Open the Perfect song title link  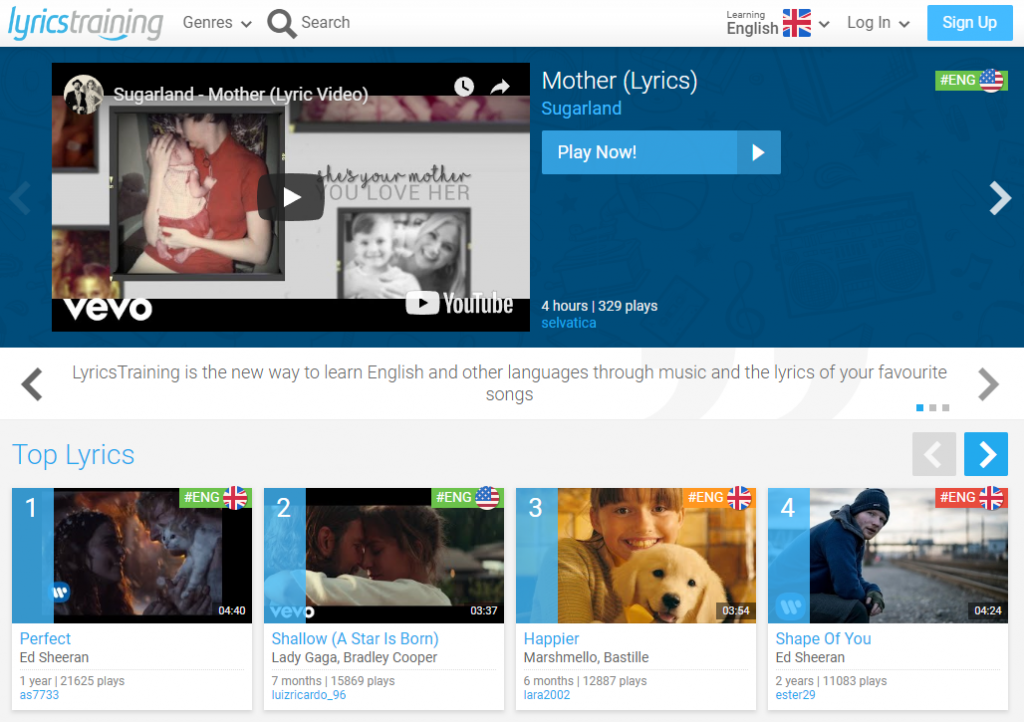pos(45,638)
